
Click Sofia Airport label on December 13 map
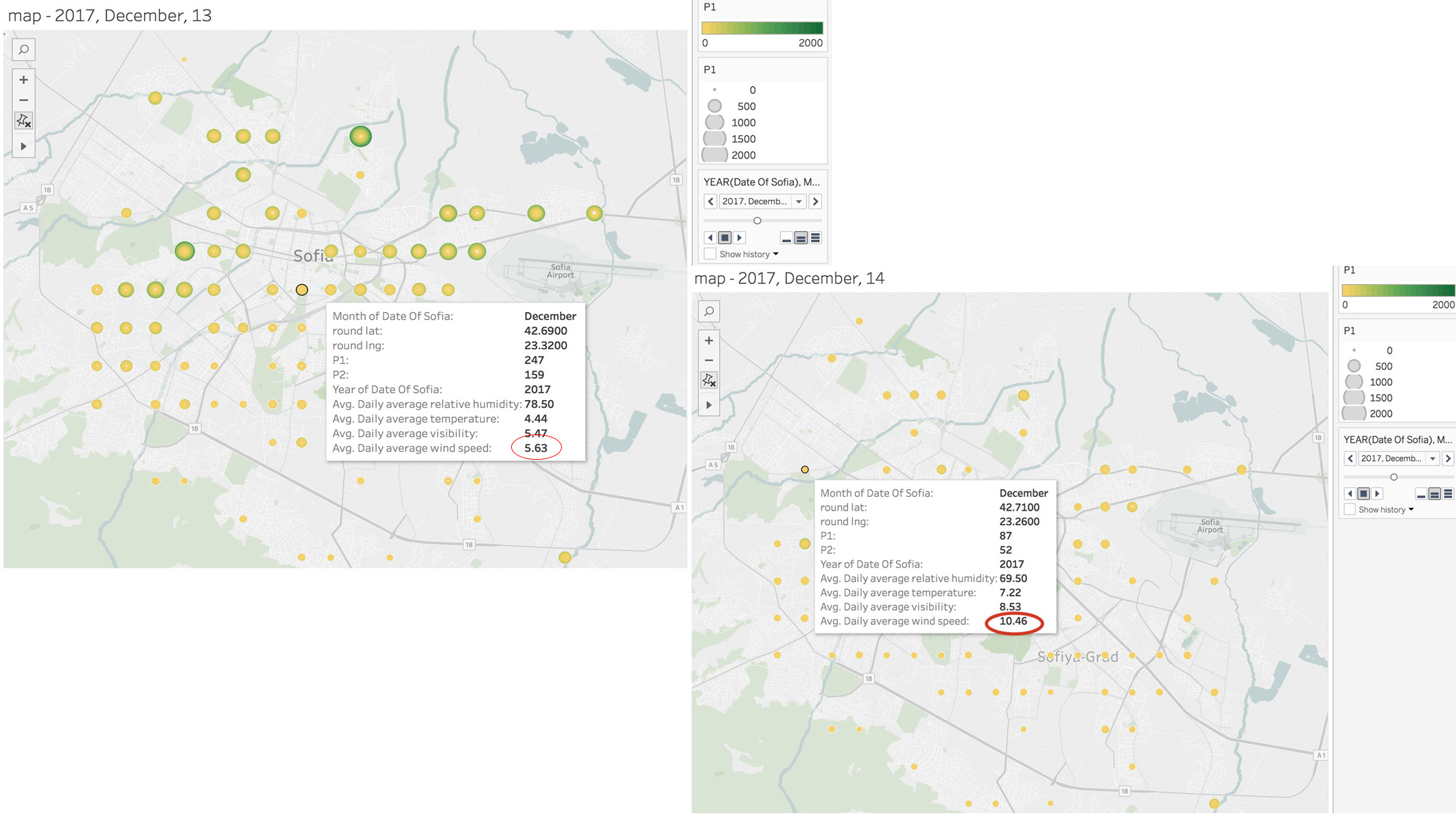pyautogui.click(x=560, y=271)
